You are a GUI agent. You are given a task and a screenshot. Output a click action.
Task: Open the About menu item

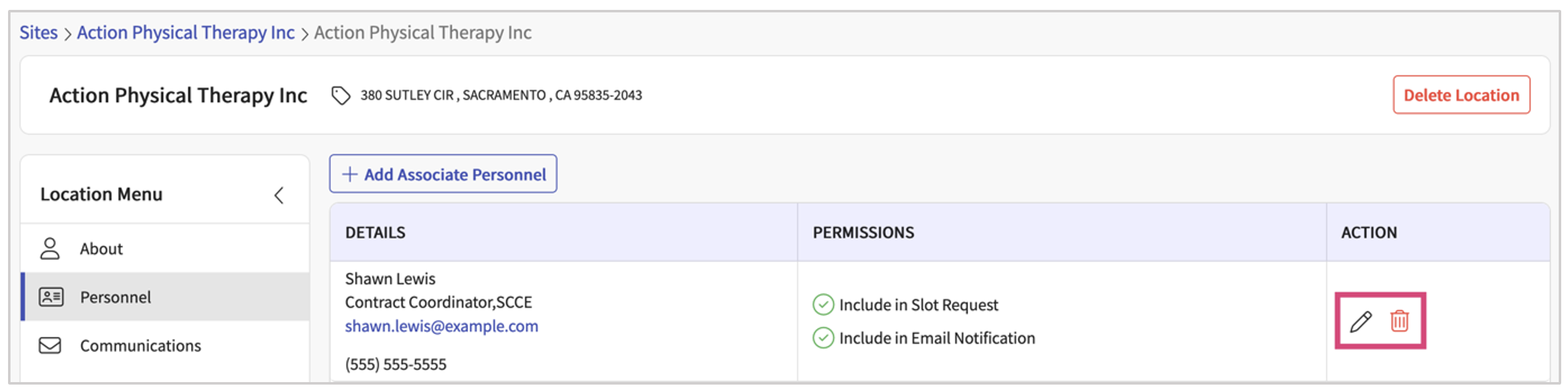[x=101, y=249]
